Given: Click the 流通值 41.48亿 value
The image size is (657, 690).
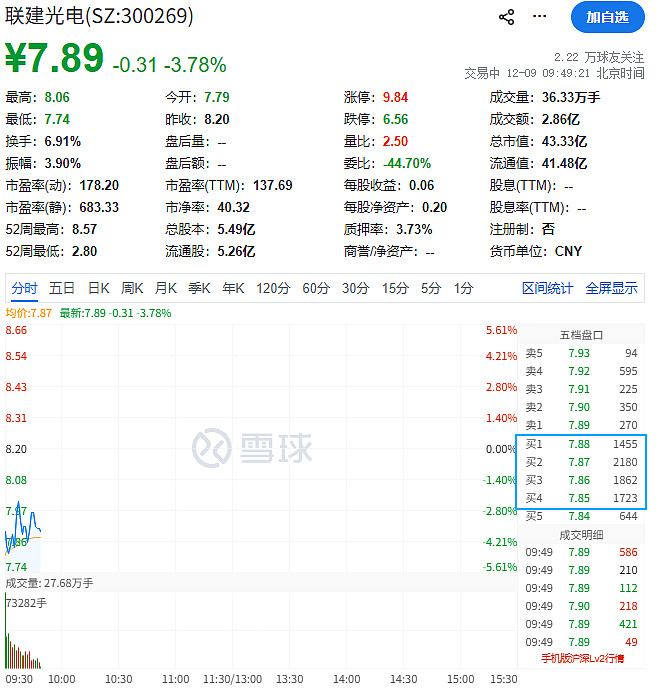Looking at the screenshot, I should pyautogui.click(x=565, y=163).
